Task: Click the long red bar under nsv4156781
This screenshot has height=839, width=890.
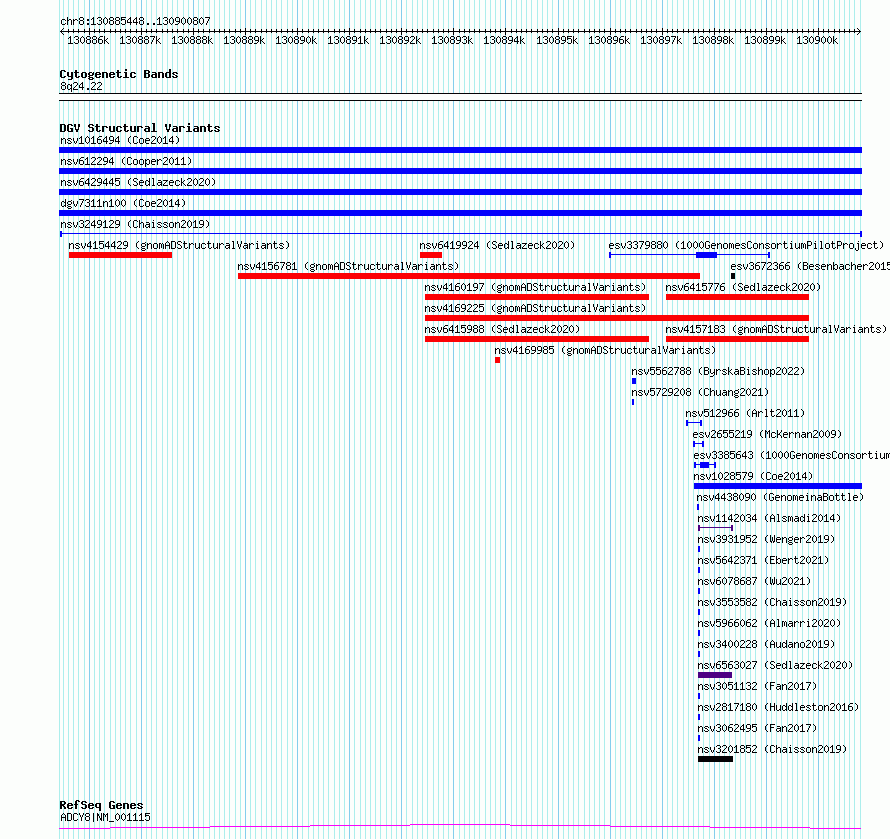Action: [469, 276]
